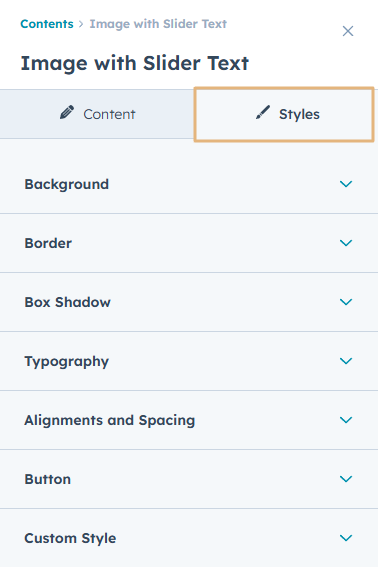Screen dimensions: 378x567
Task: Go back via Contents breadcrumb link
Action: (47, 24)
